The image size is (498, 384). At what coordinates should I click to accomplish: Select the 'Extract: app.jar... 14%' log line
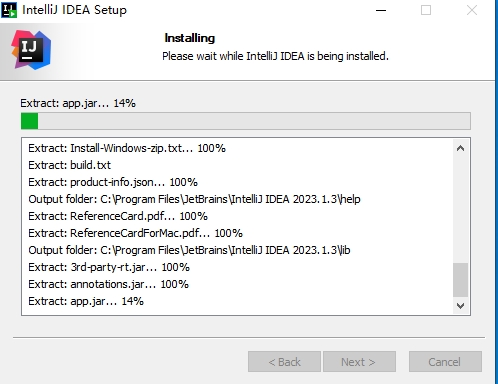86,301
